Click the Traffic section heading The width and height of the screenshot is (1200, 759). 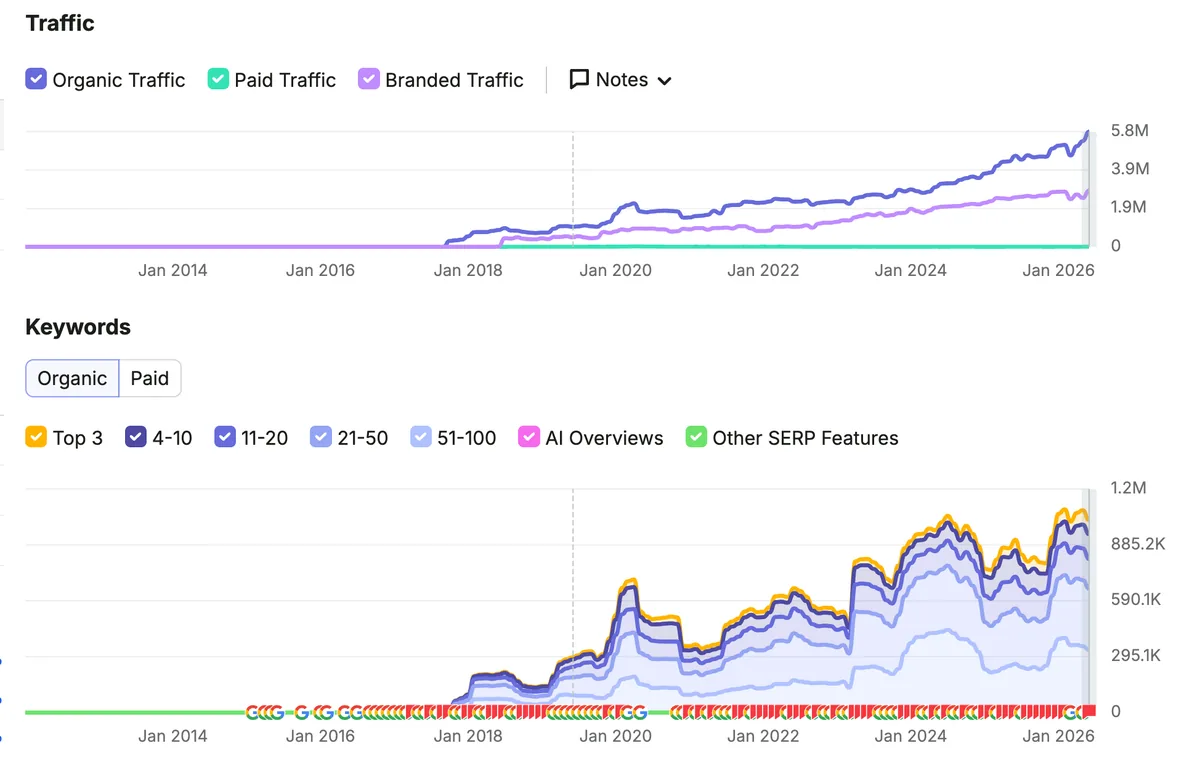point(60,23)
